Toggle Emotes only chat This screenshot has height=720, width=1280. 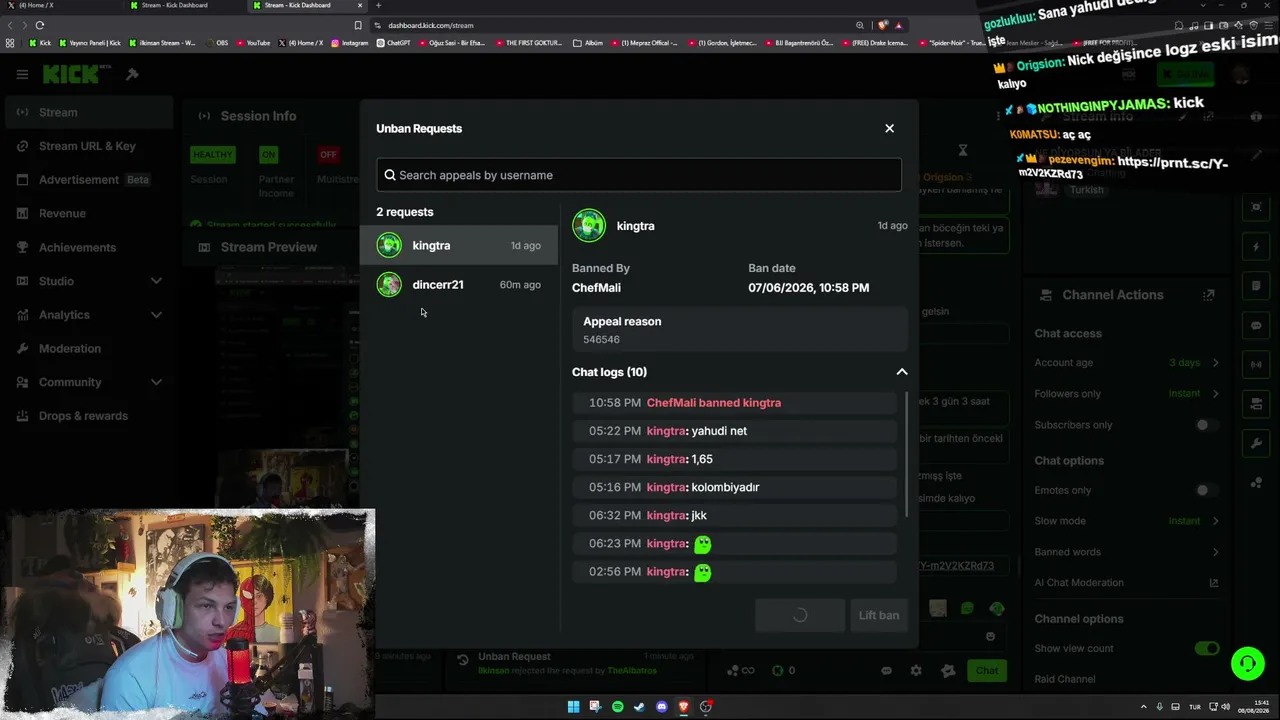pyautogui.click(x=1207, y=490)
